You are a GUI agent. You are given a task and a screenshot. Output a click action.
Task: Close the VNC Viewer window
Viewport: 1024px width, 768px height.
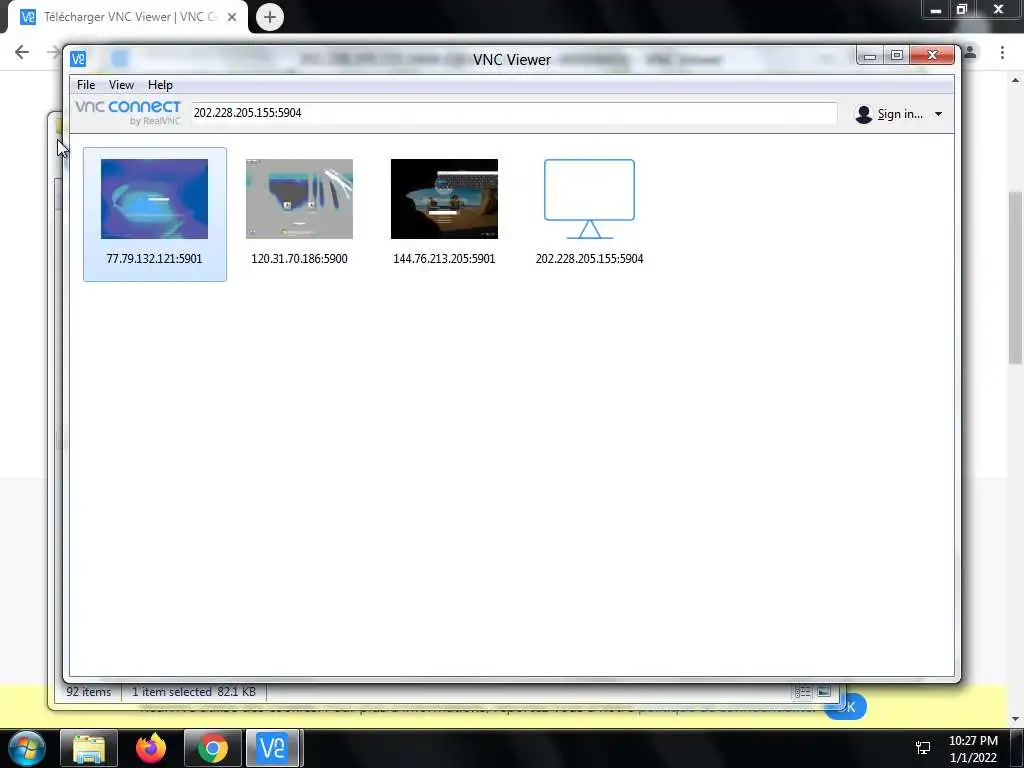point(932,56)
